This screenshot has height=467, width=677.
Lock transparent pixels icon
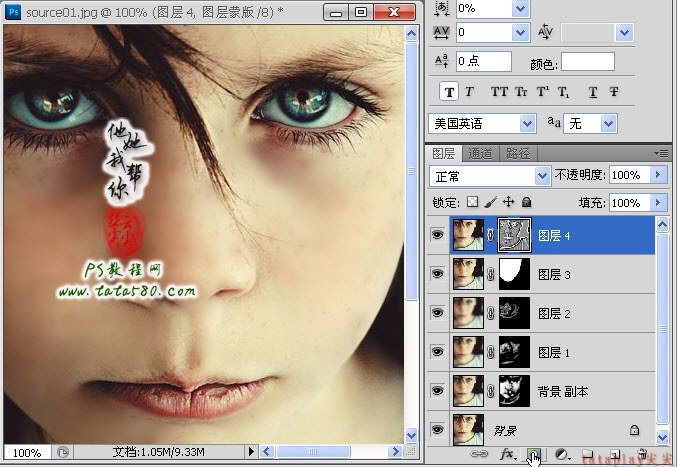click(473, 202)
